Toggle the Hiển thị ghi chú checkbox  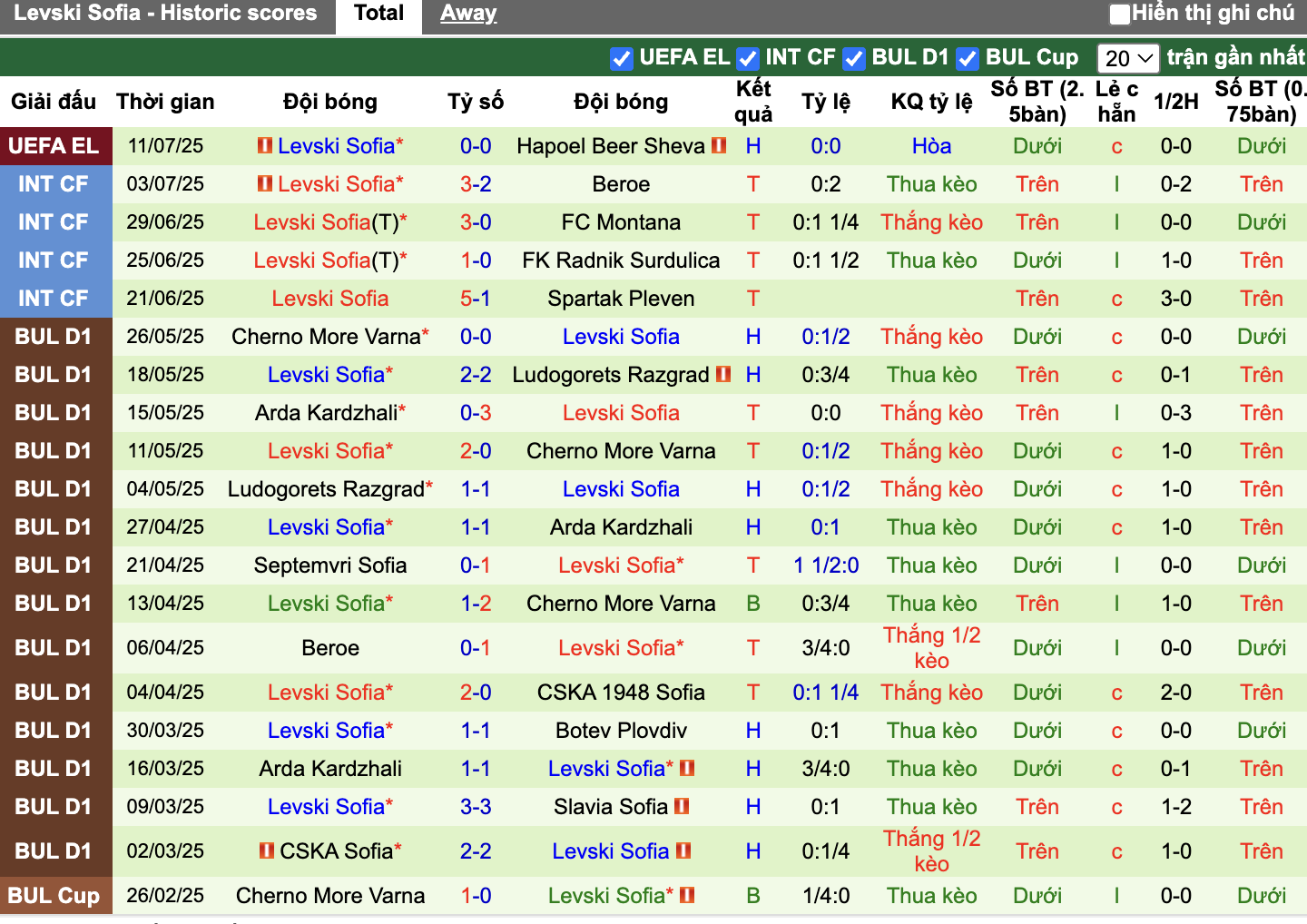1120,14
